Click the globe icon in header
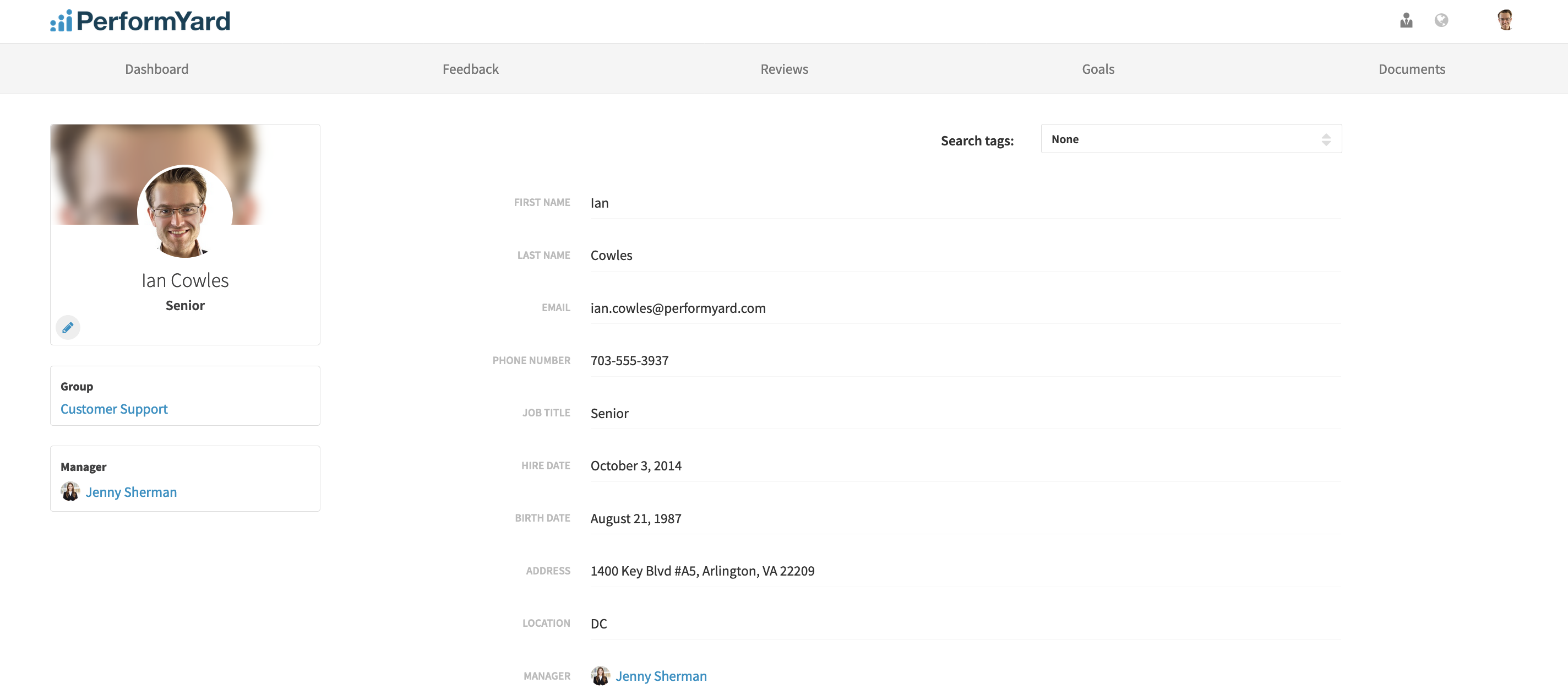1568x694 pixels. tap(1441, 21)
